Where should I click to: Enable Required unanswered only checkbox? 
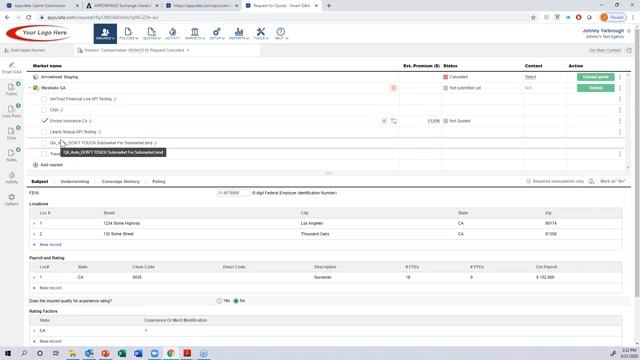click(529, 181)
